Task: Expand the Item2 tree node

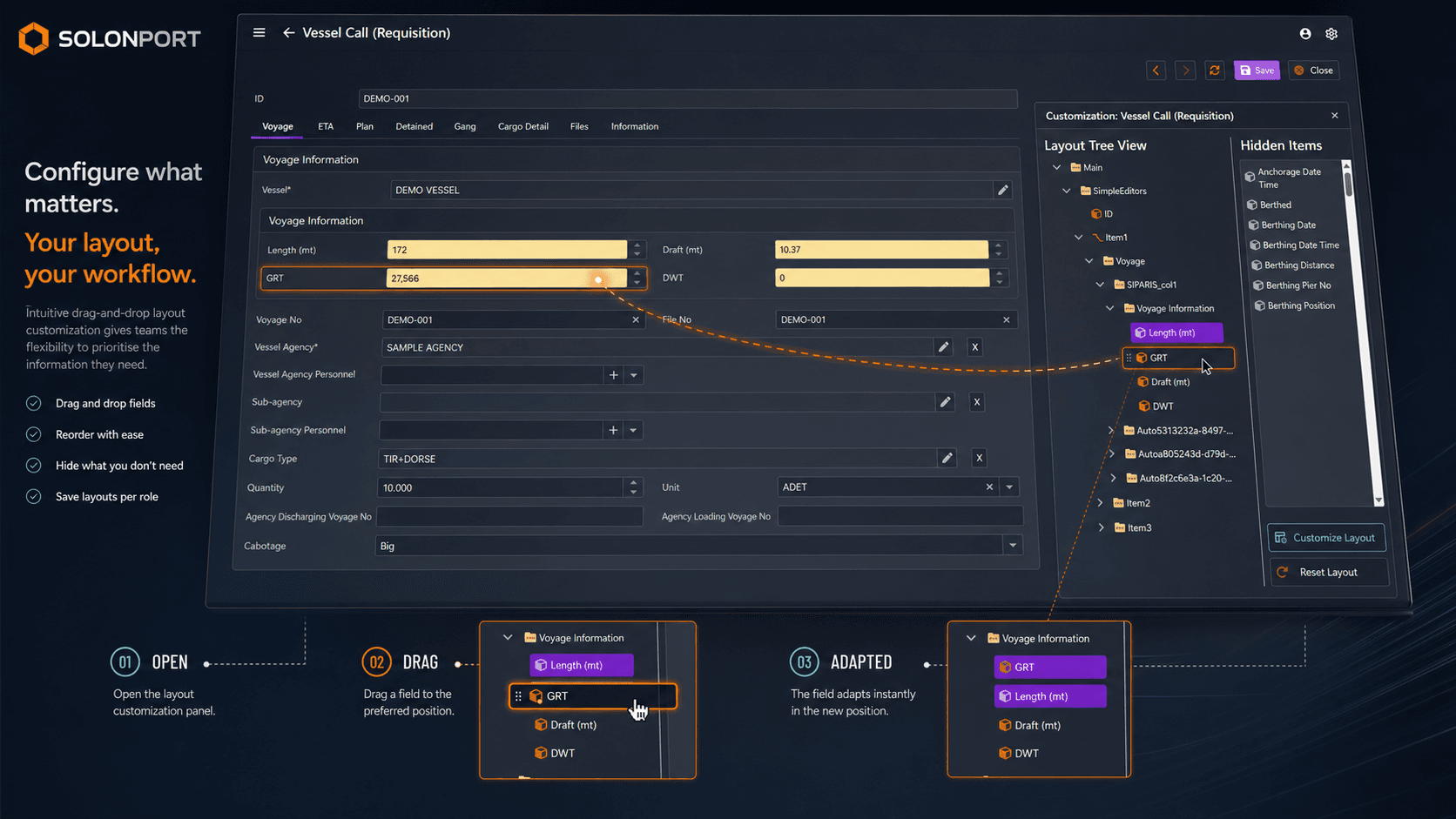Action: tap(1101, 503)
